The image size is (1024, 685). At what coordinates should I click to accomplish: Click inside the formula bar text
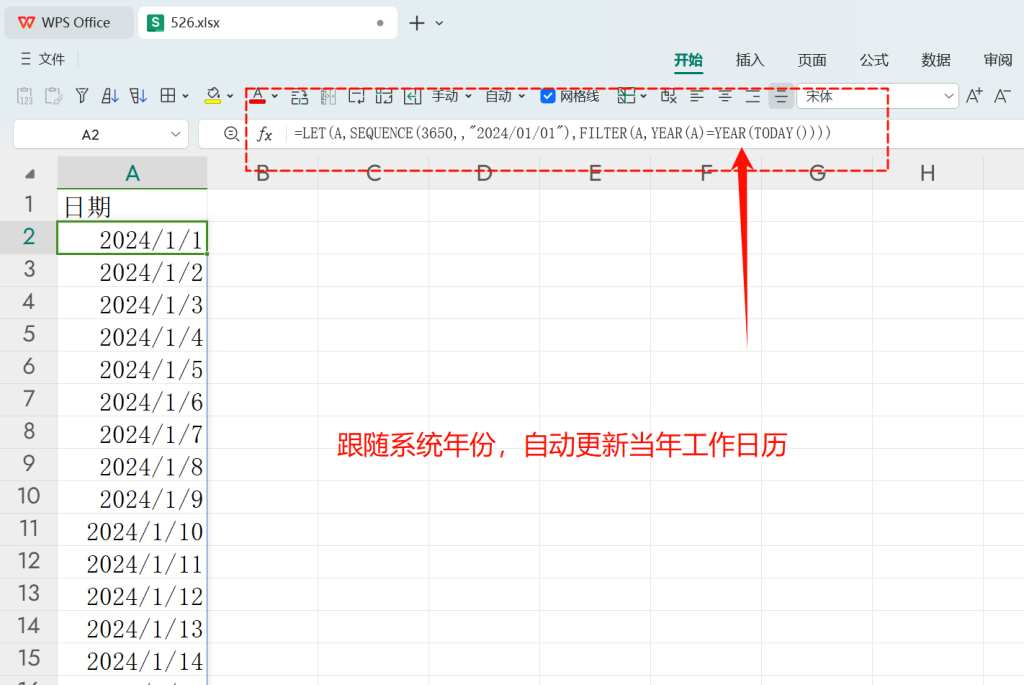click(562, 133)
